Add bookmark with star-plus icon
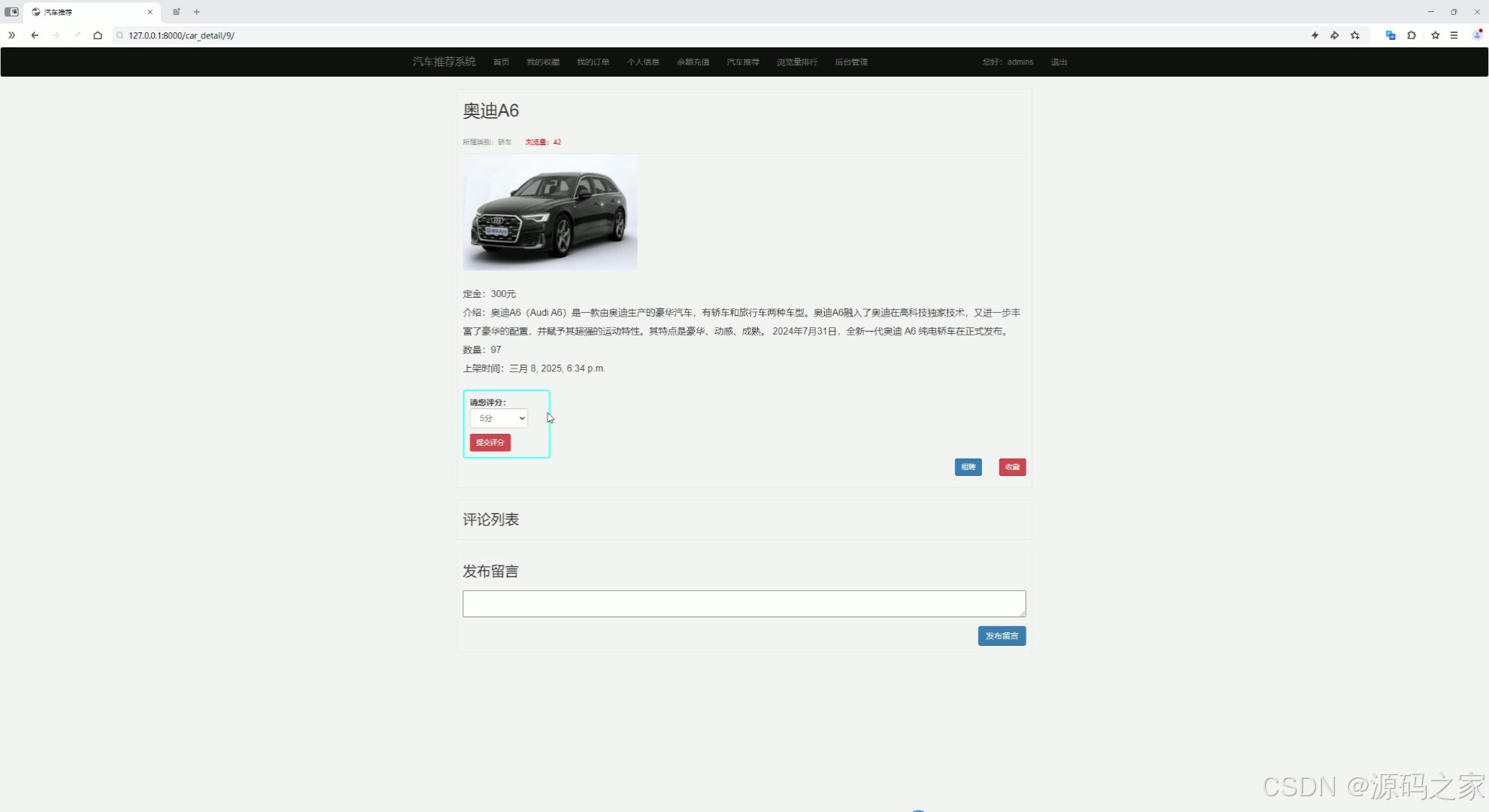 click(1355, 35)
